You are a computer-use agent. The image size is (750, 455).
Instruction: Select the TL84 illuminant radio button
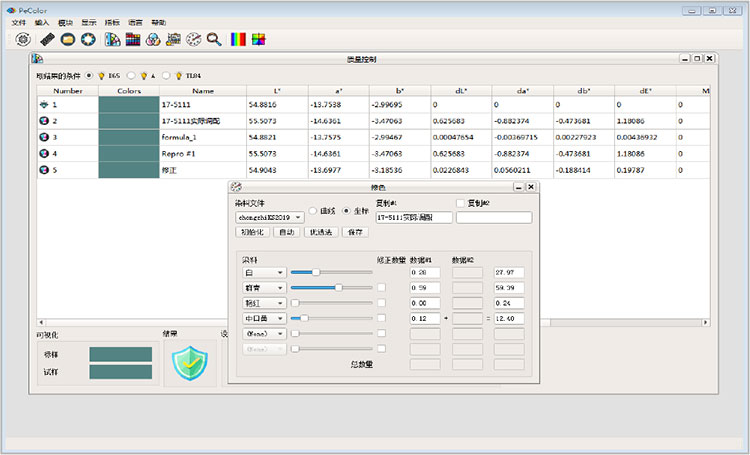pos(166,75)
